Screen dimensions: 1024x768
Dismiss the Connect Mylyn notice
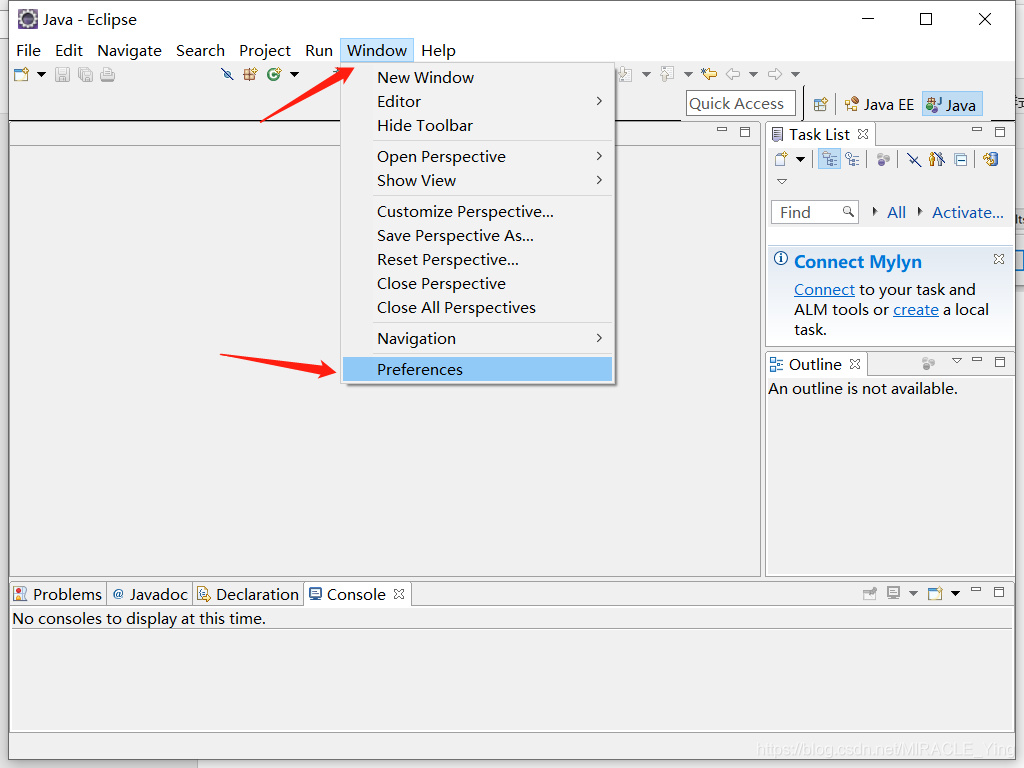[x=999, y=259]
